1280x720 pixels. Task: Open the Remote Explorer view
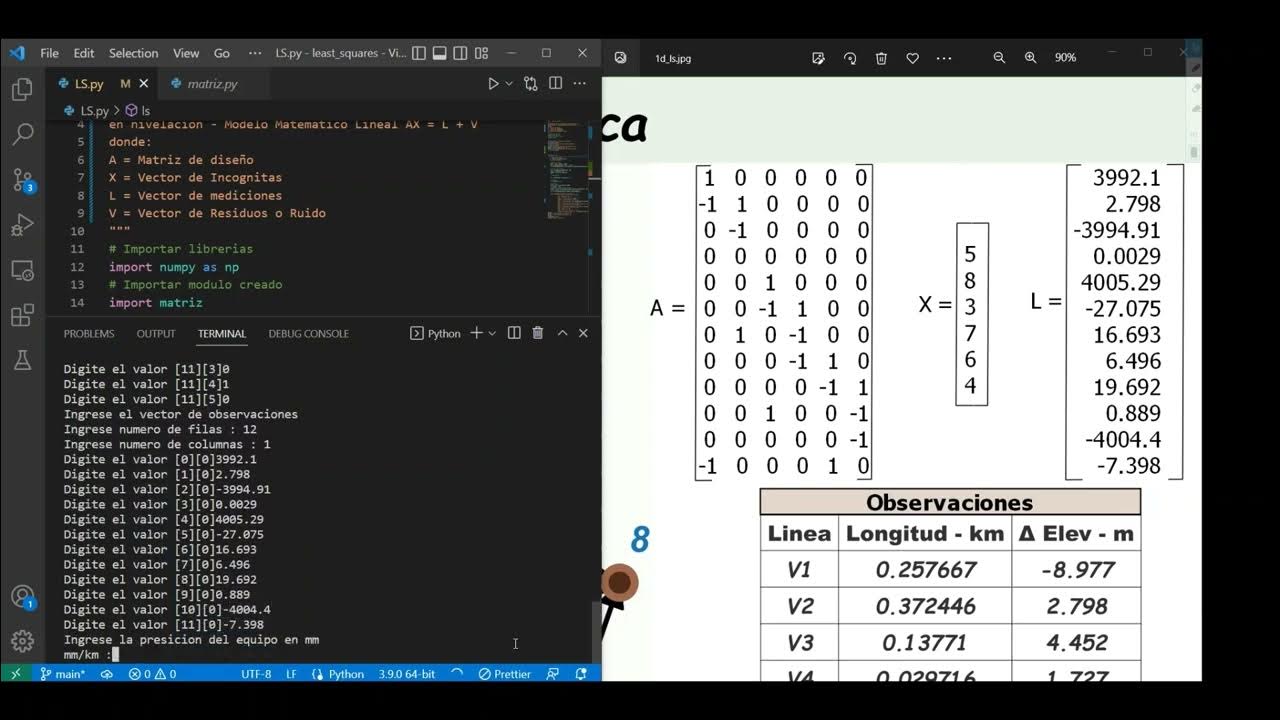(22, 271)
